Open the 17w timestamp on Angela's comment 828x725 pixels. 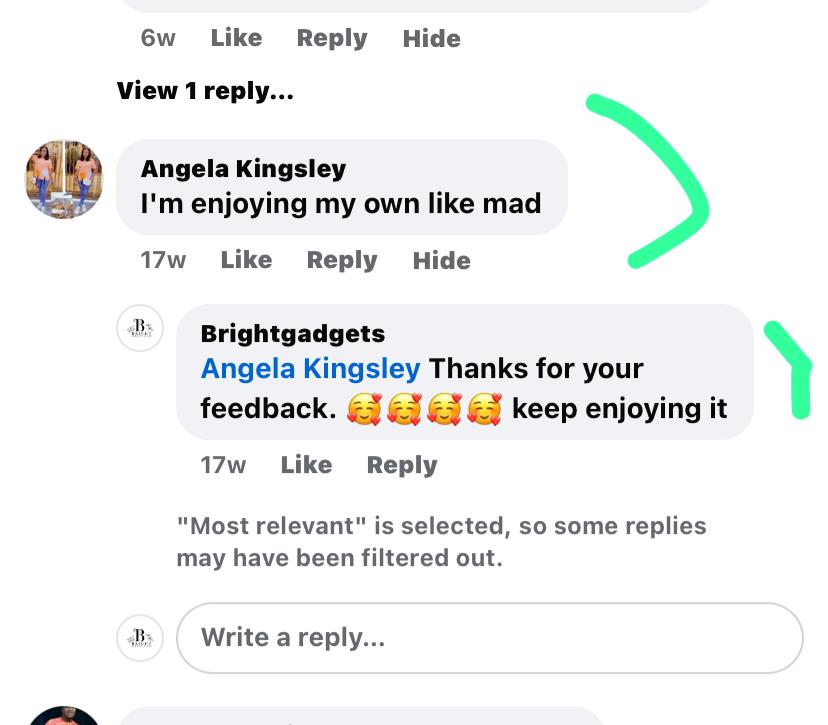coord(163,260)
